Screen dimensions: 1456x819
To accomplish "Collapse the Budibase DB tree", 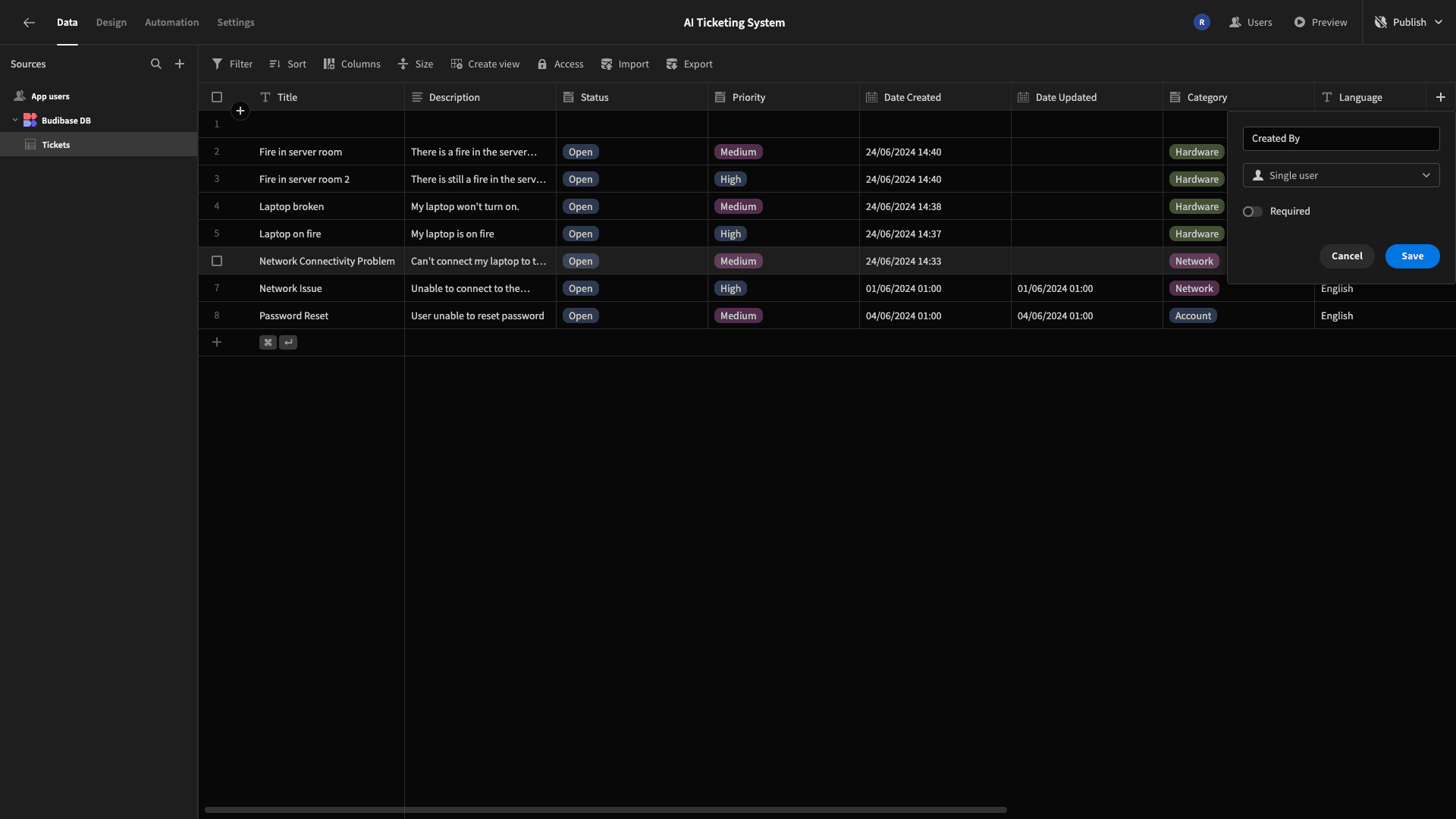I will tap(14, 121).
